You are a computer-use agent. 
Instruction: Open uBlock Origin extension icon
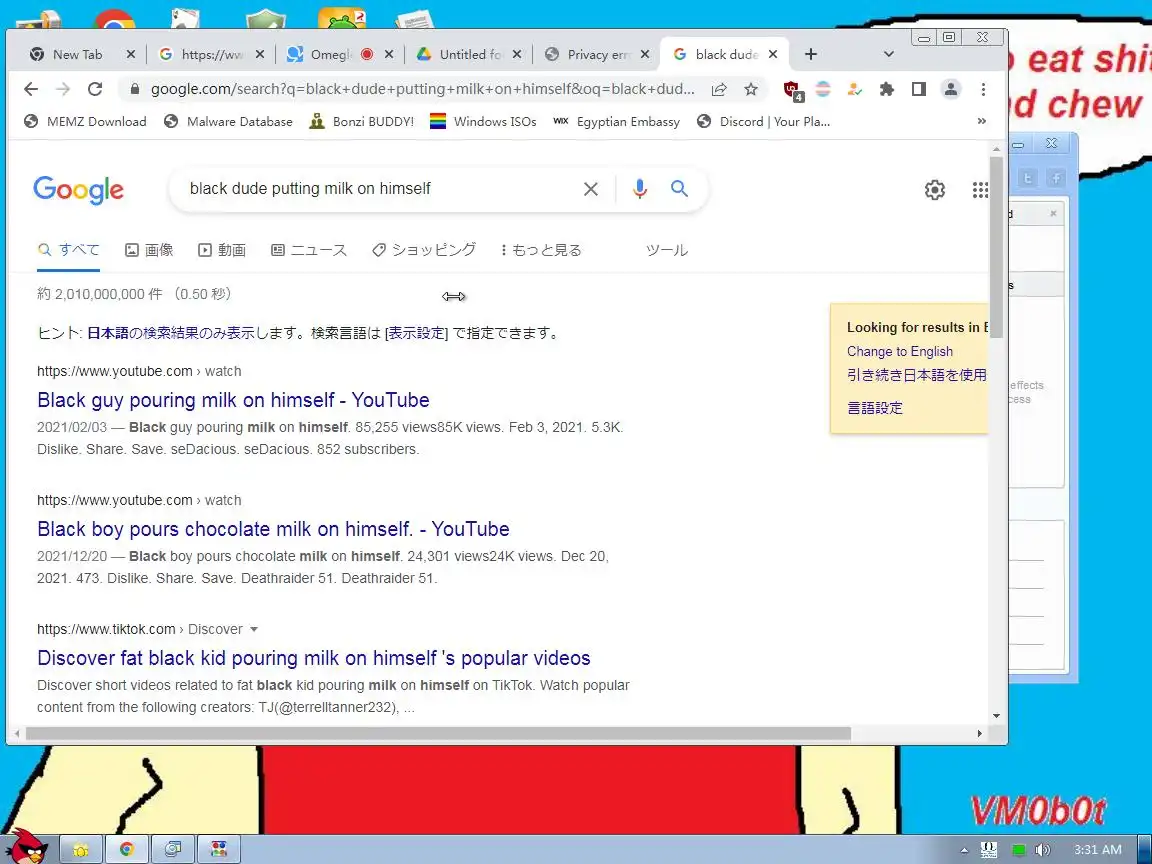pos(792,90)
